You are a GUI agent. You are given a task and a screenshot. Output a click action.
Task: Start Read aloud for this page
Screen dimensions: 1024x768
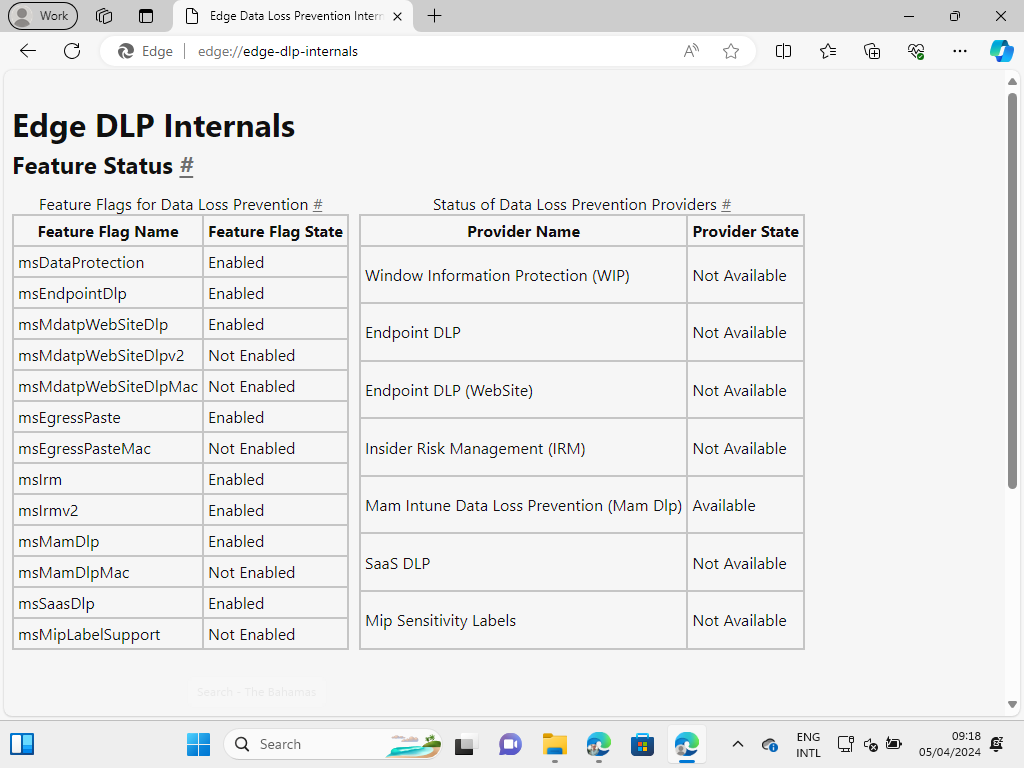pos(690,51)
